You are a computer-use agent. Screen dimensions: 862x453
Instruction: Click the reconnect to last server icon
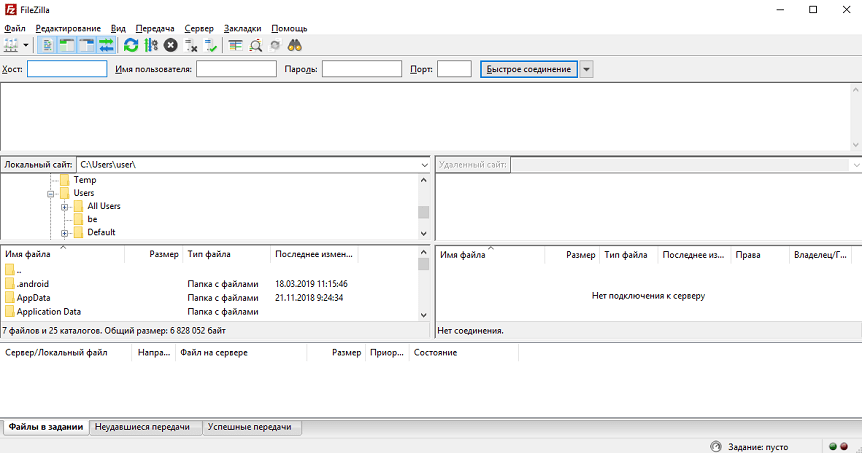pos(211,45)
